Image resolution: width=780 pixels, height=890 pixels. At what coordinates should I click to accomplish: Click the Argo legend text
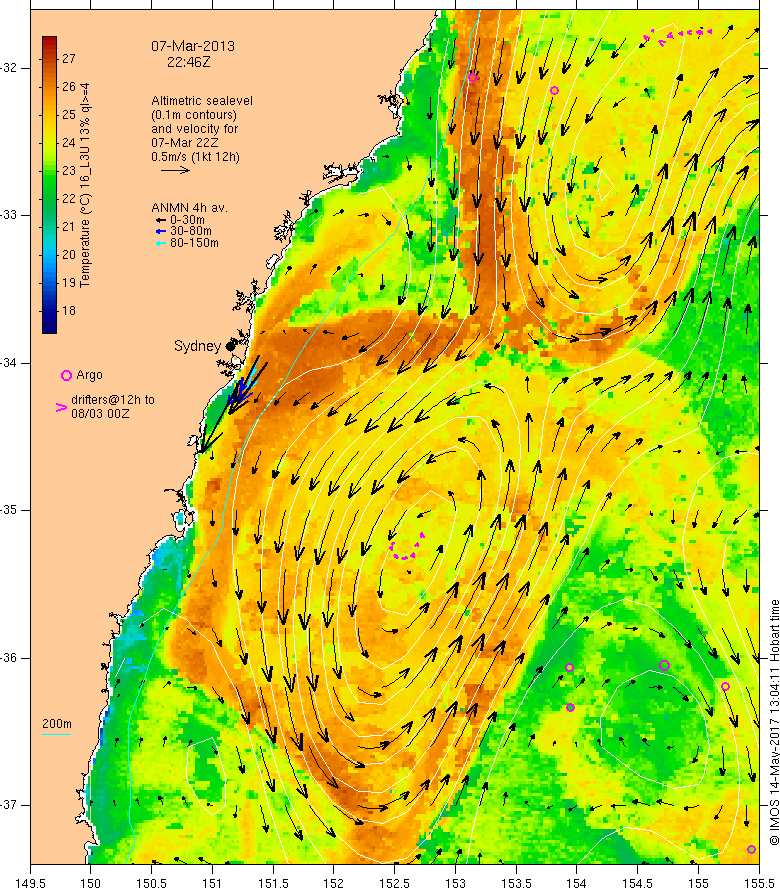point(89,375)
